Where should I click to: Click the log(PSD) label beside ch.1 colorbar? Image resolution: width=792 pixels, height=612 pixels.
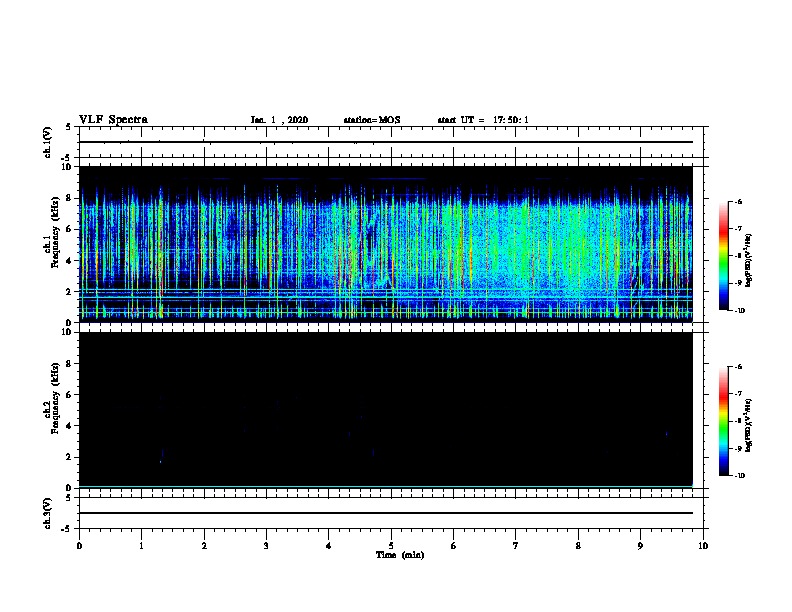749,261
